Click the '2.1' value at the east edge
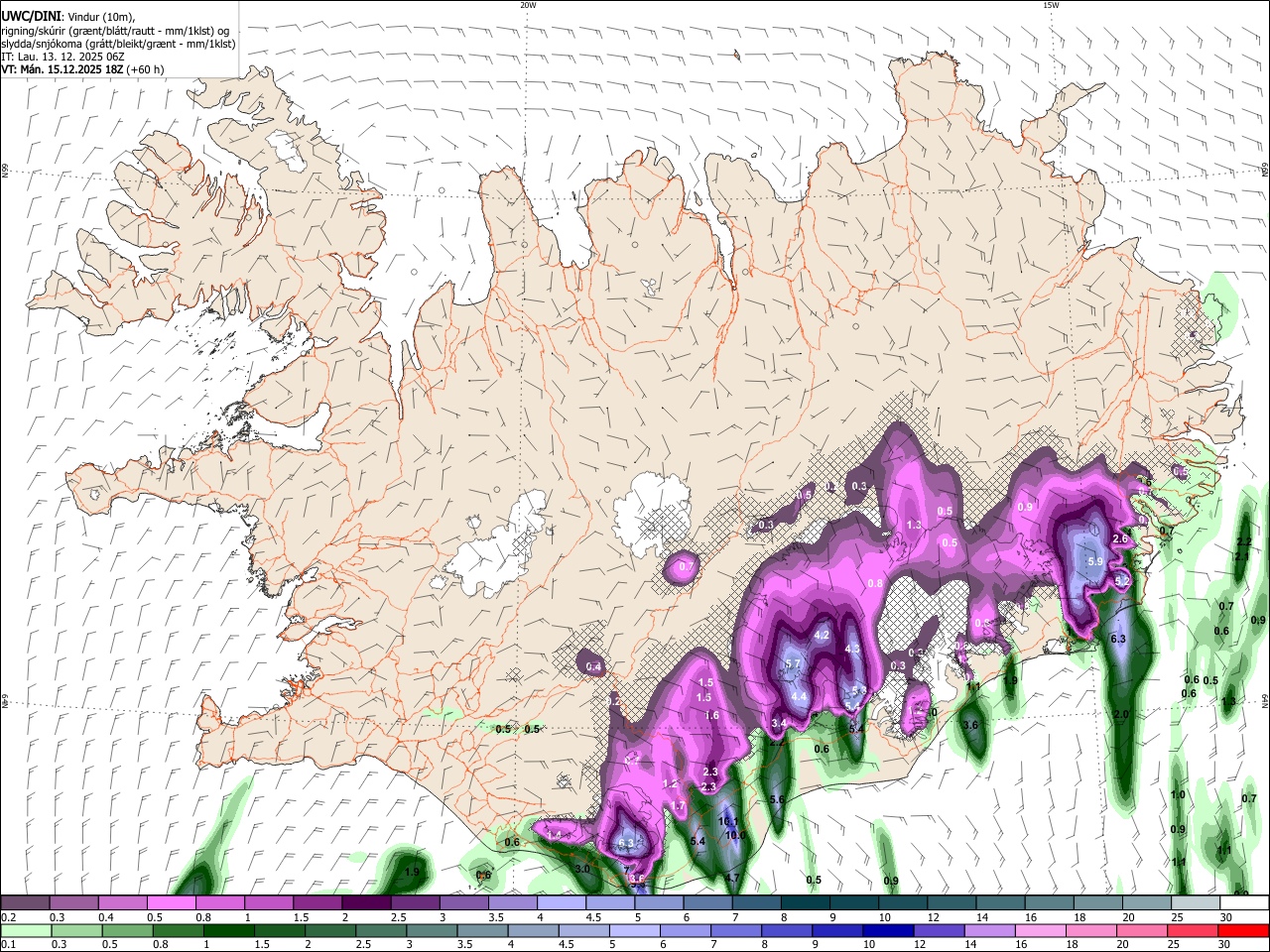 [1240, 556]
